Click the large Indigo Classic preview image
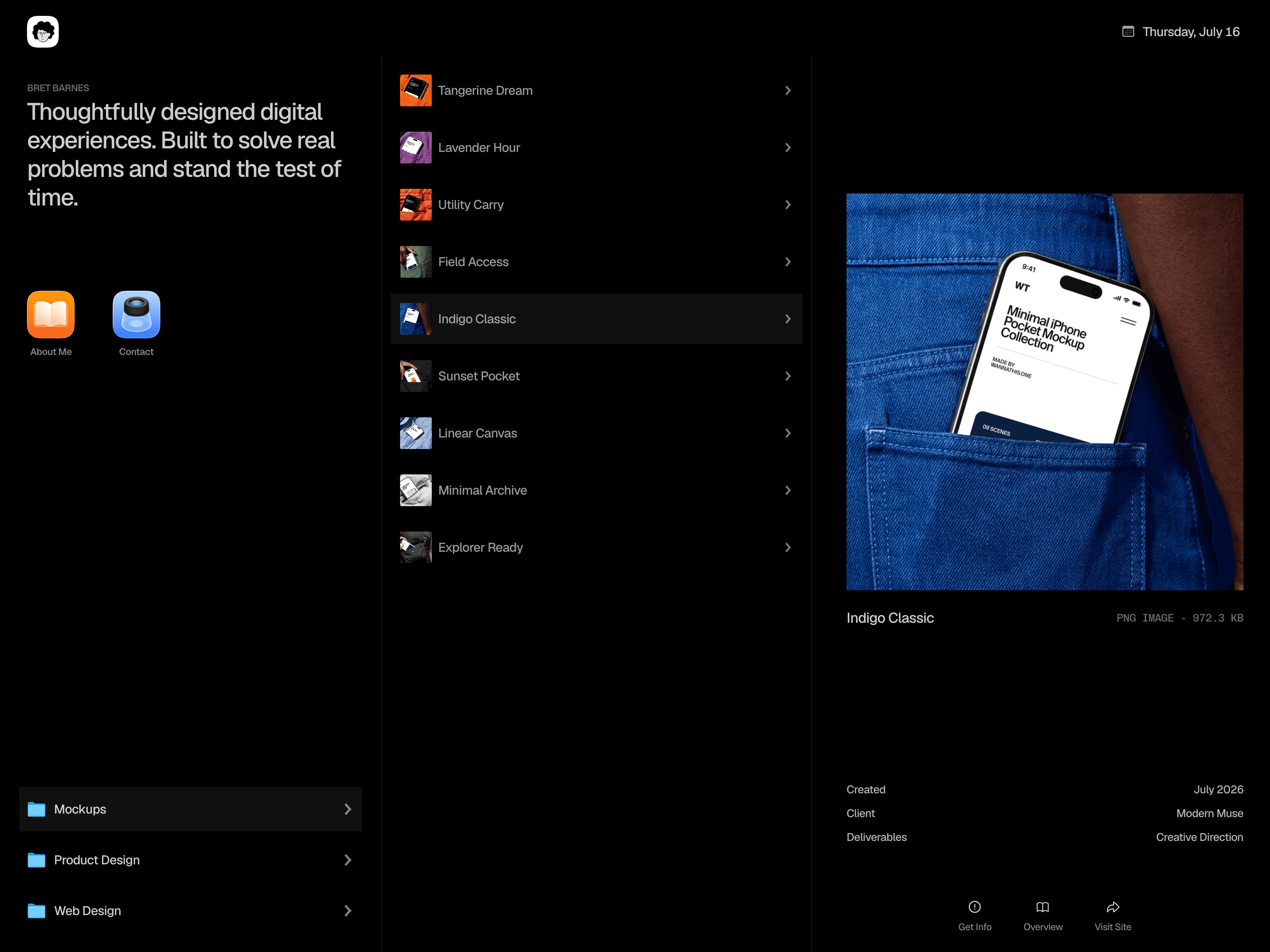 coord(1044,392)
